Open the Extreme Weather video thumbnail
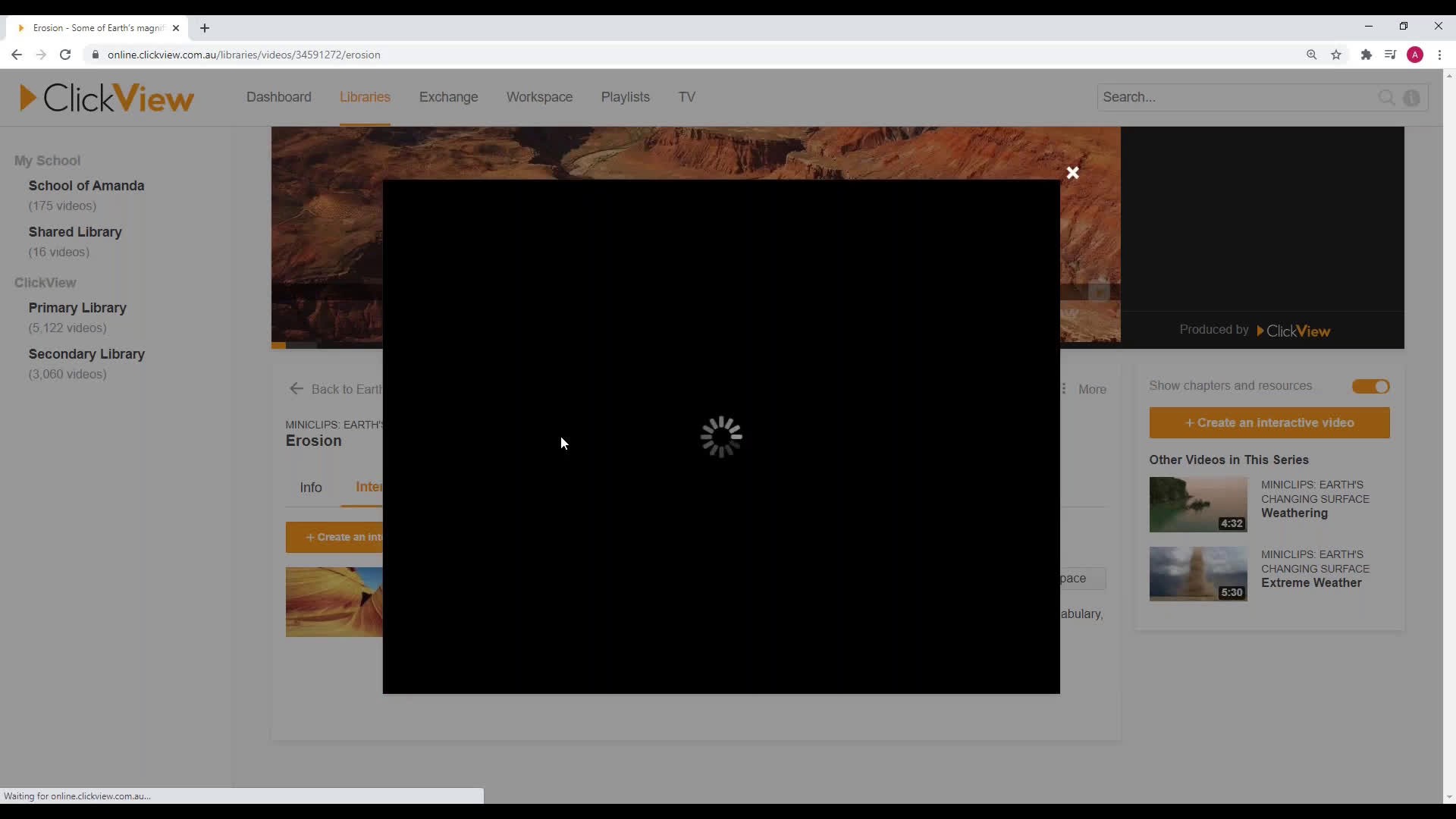 (x=1197, y=574)
